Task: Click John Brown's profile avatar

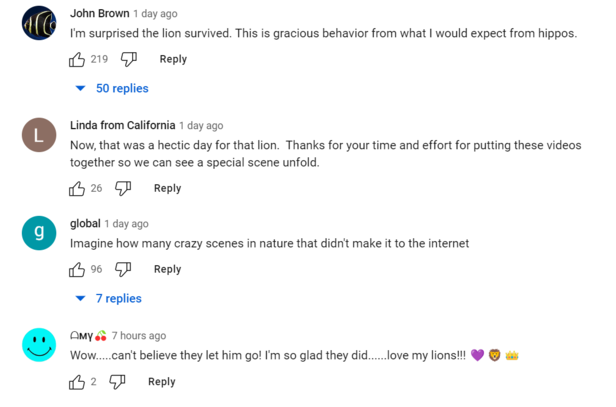Action: [38, 23]
